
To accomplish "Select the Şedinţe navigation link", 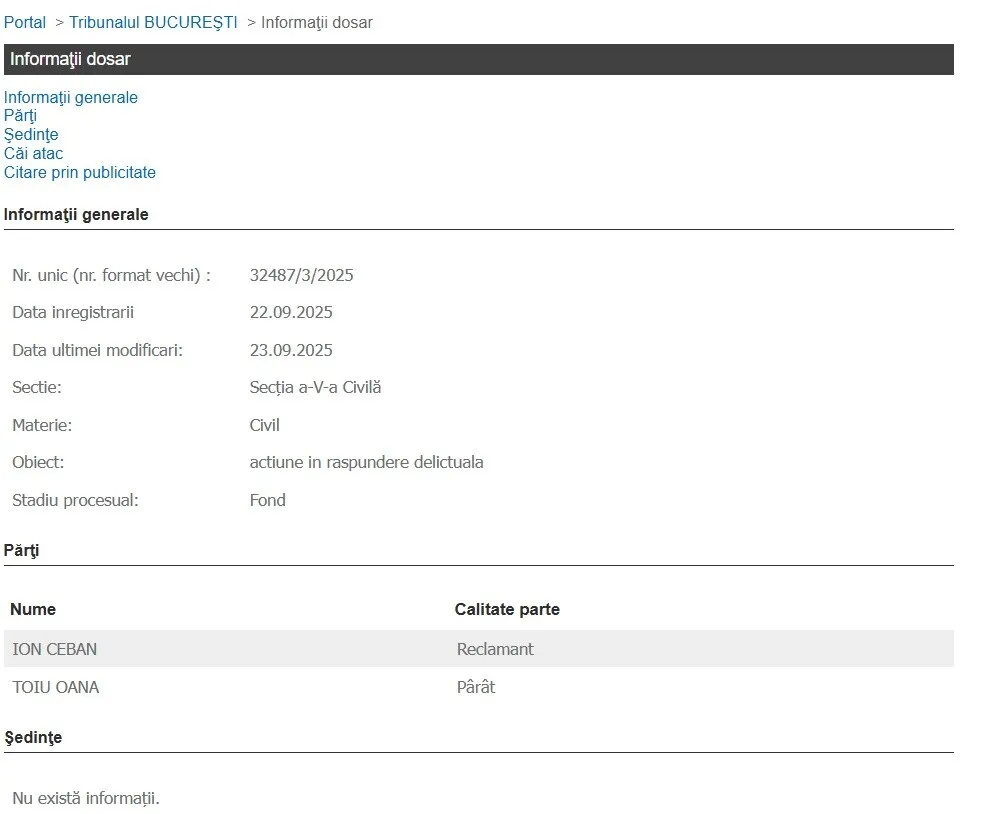I will pyautogui.click(x=31, y=134).
